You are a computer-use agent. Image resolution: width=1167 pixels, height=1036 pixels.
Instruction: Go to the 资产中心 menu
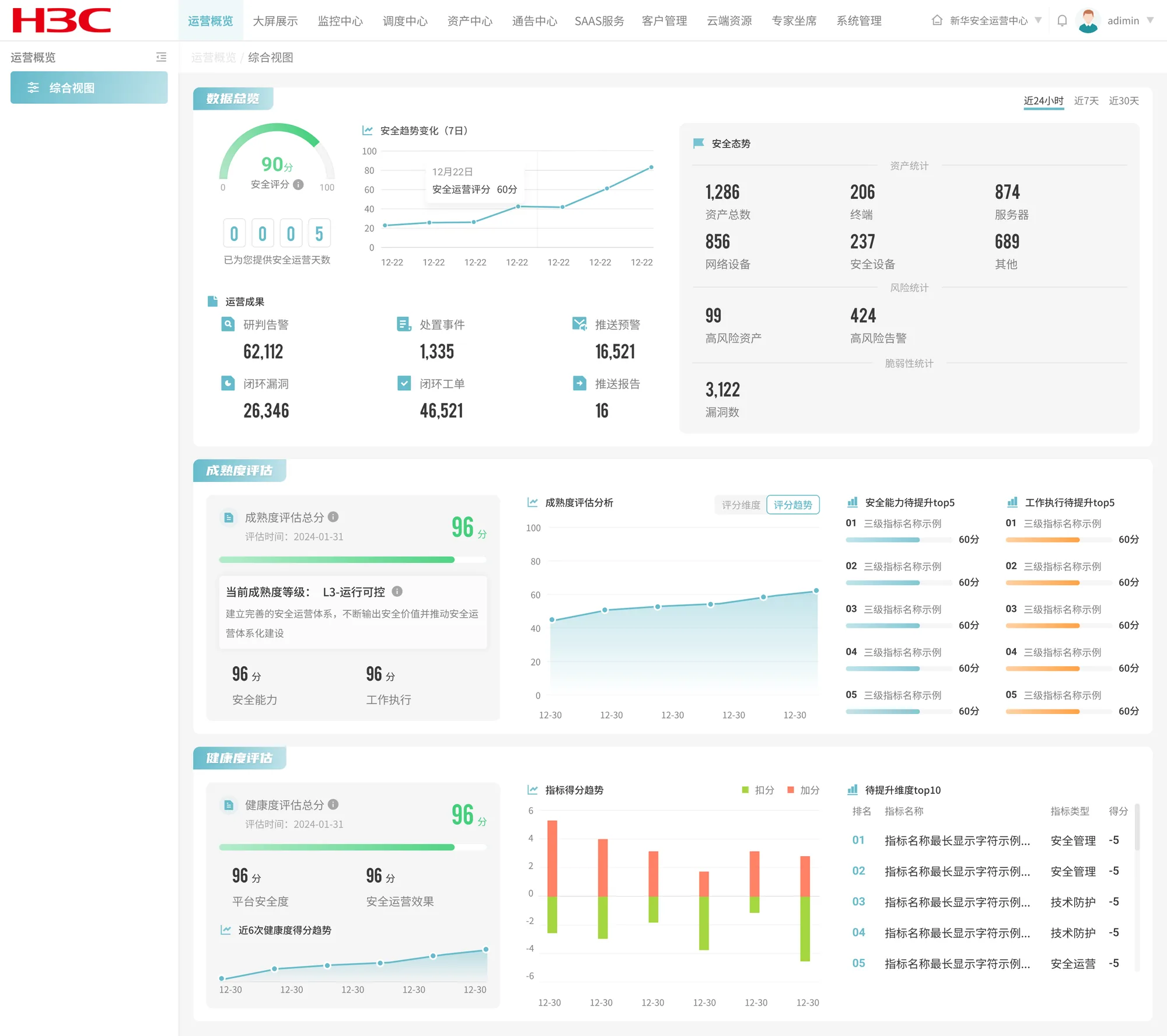click(x=470, y=21)
